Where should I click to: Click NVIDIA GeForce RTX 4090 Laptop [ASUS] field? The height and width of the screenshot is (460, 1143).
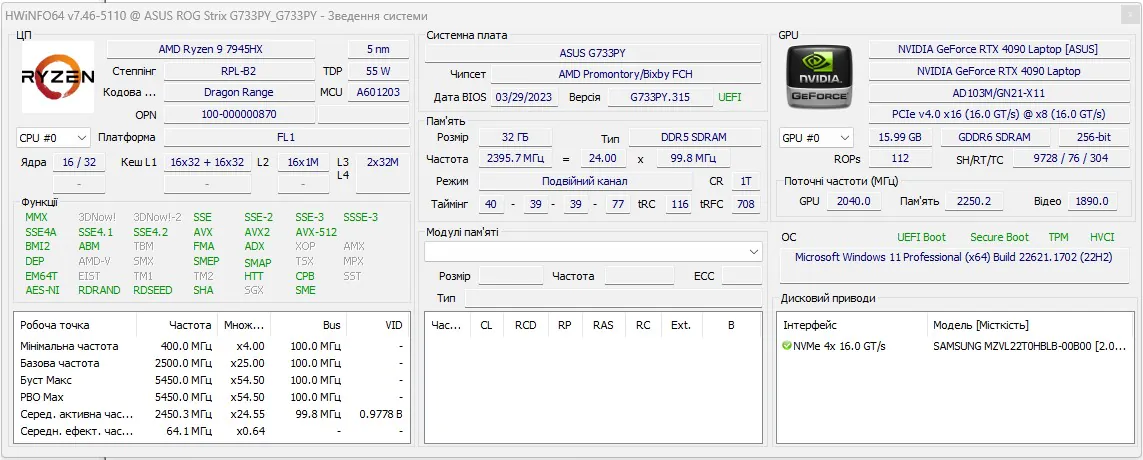pos(998,50)
